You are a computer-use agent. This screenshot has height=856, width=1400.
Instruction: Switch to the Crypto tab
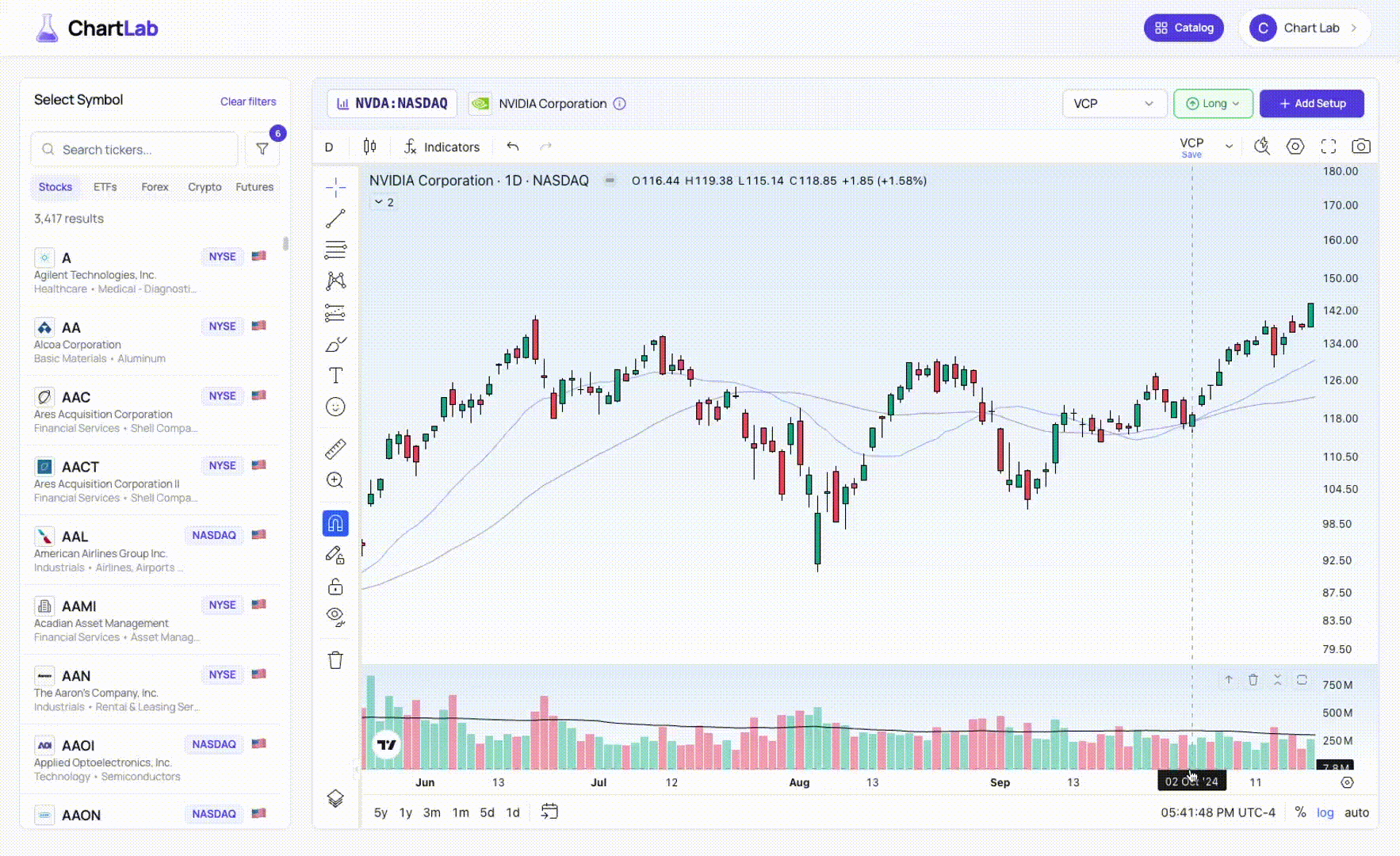(x=205, y=187)
